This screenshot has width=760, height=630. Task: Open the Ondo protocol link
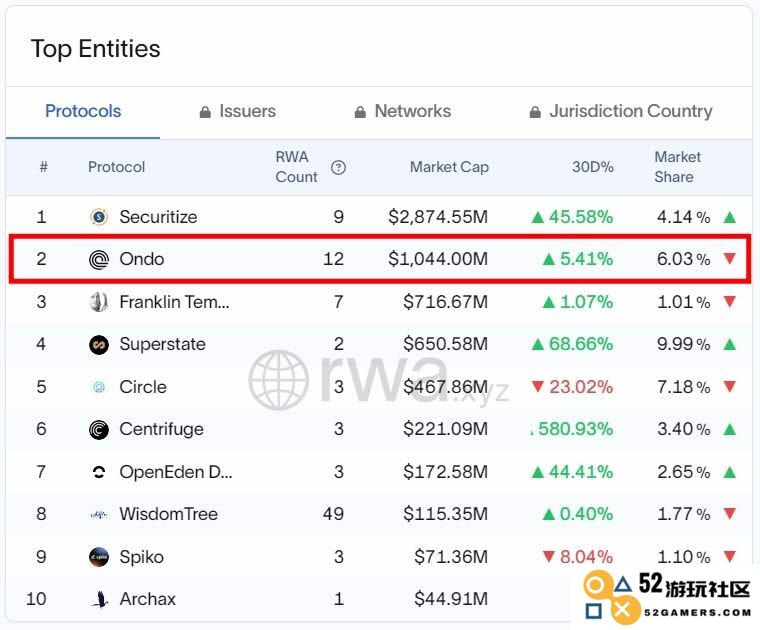142,259
